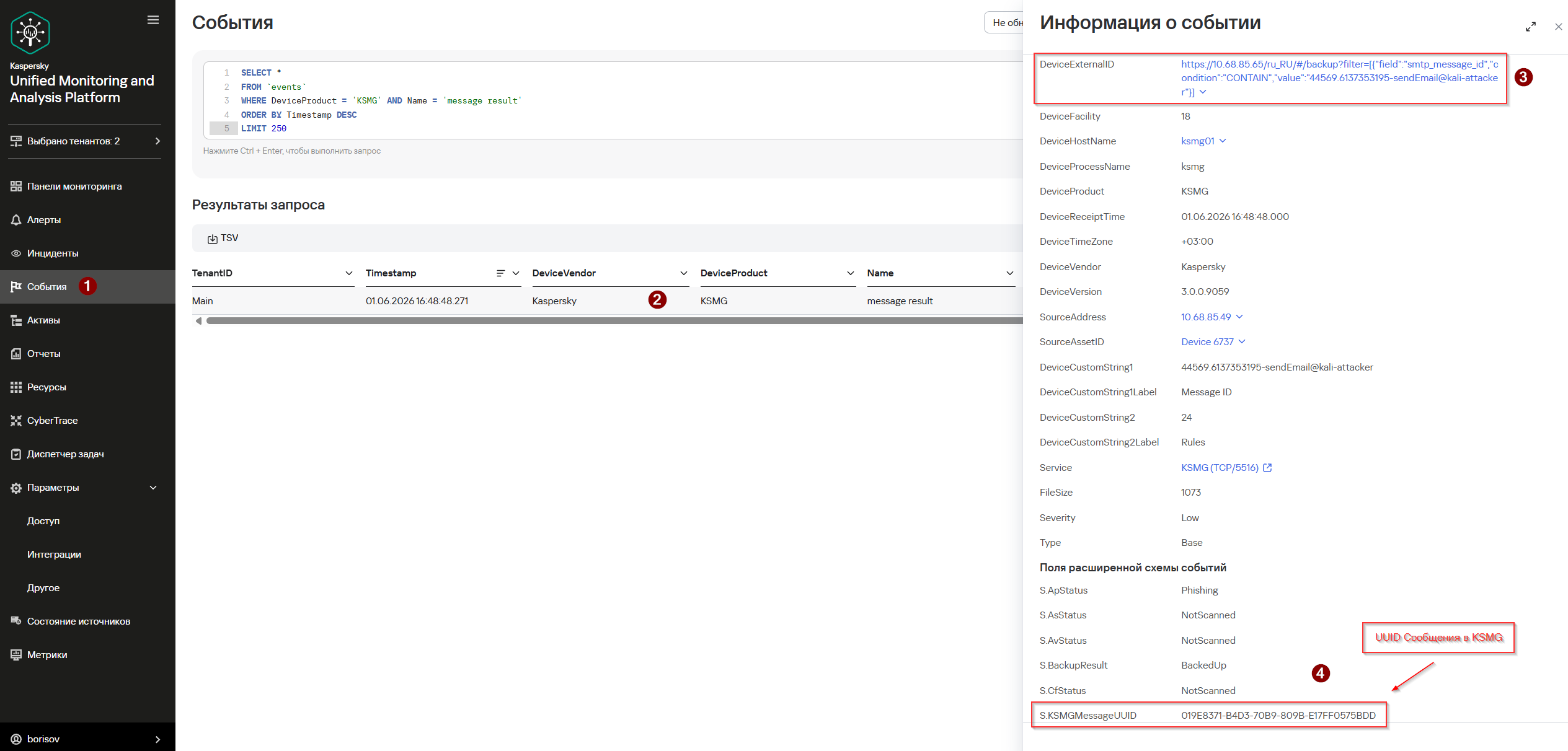
Task: Expand SourceAddress 10.68.85.49 dropdown
Action: coord(1239,317)
